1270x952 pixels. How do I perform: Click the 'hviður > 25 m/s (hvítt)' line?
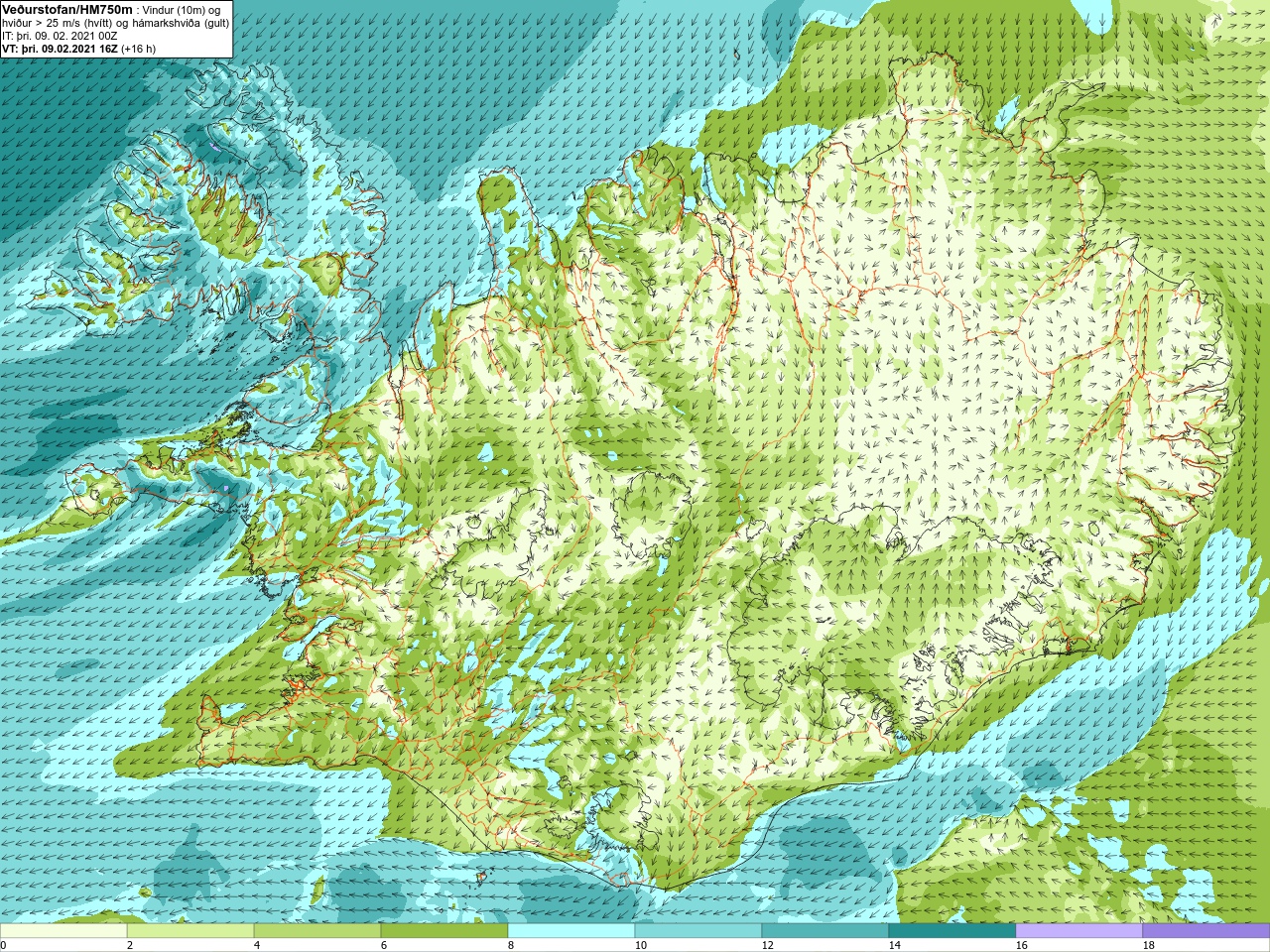(x=60, y=23)
